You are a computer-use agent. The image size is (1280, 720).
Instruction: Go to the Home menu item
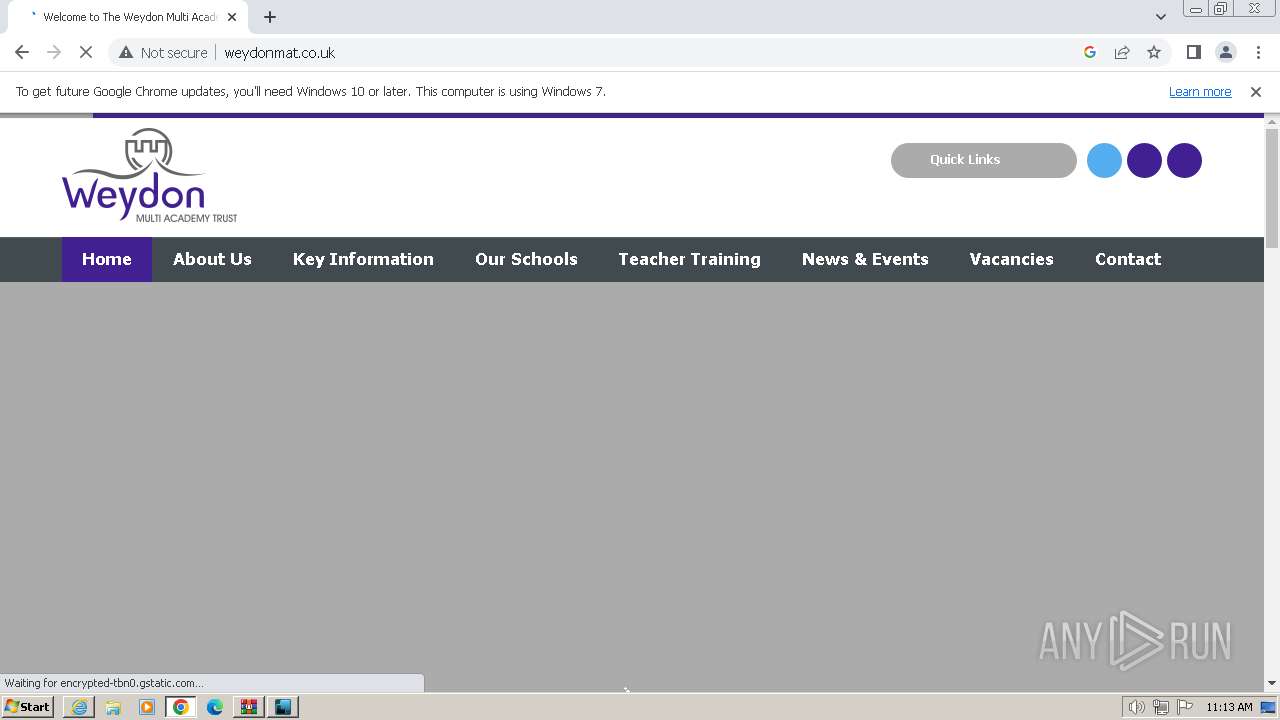pos(107,259)
